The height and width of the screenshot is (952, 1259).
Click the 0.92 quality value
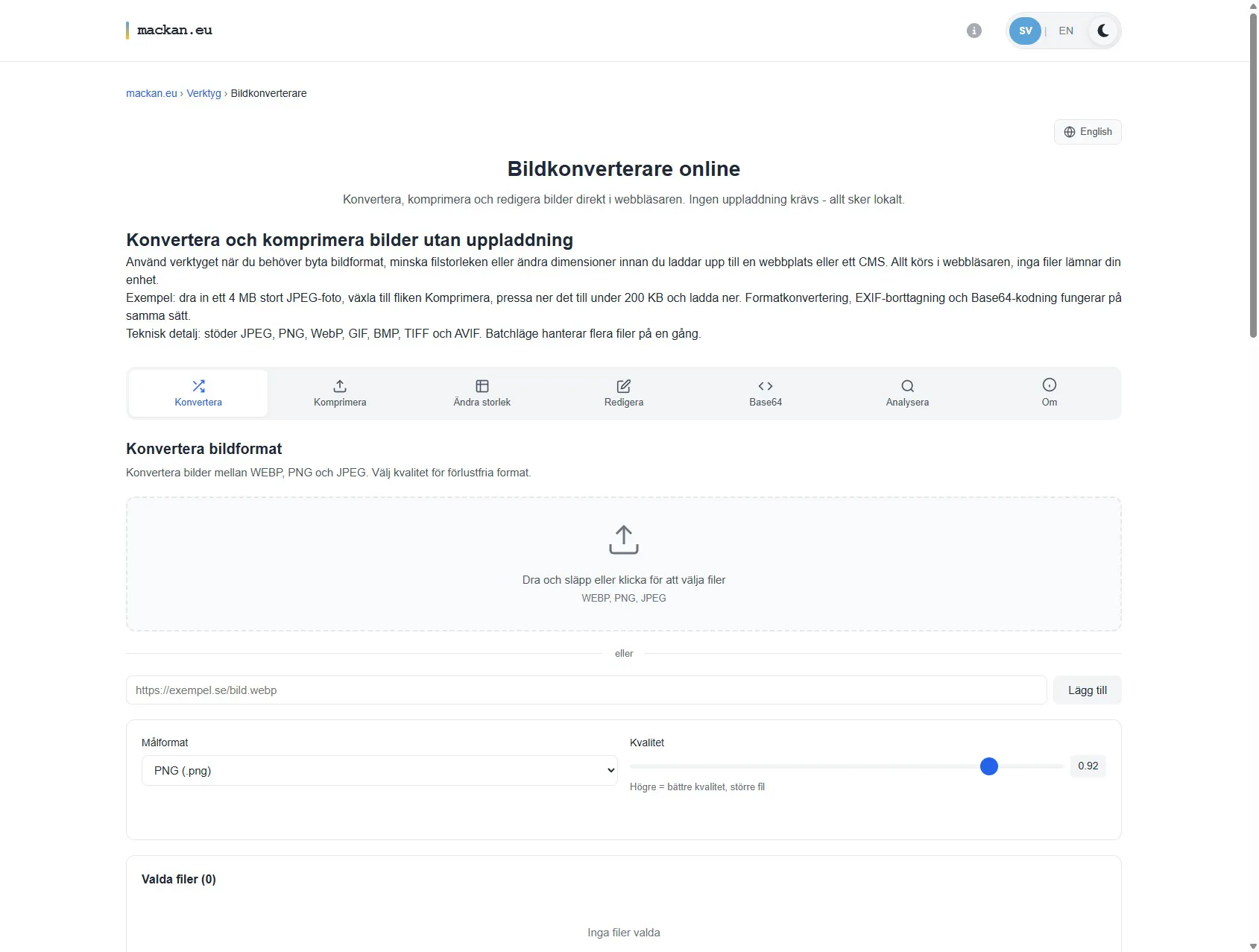pos(1088,766)
